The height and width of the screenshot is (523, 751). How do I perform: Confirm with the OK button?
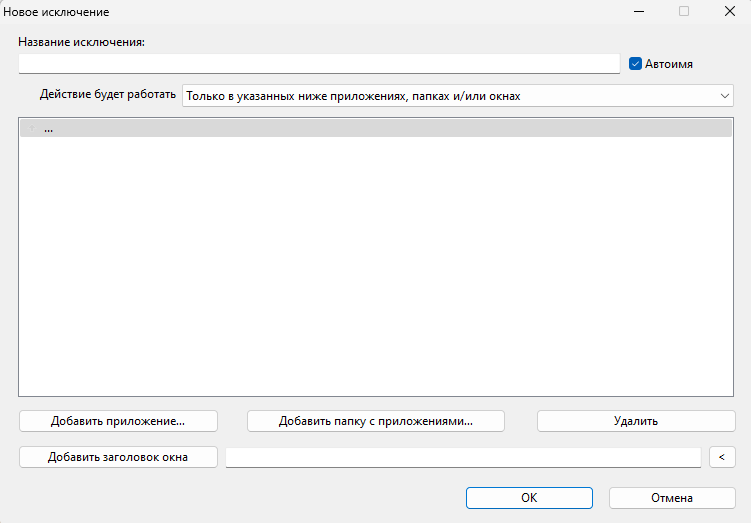point(529,497)
